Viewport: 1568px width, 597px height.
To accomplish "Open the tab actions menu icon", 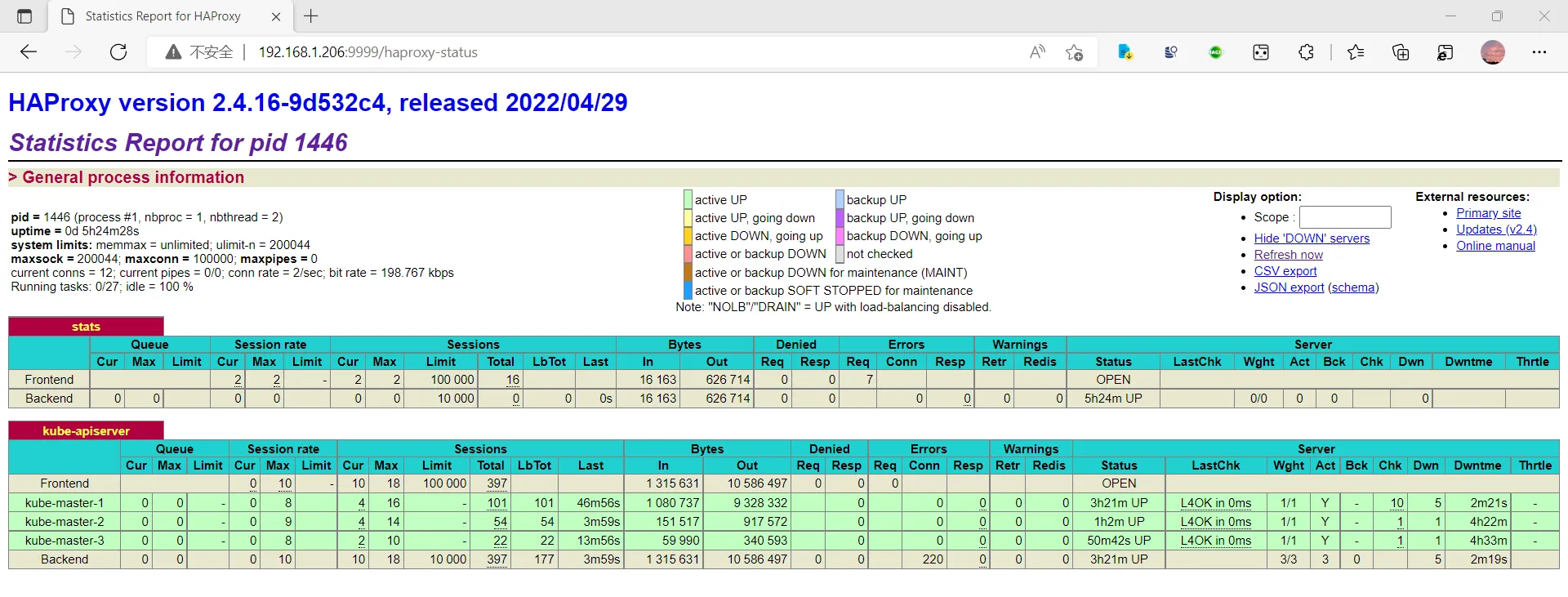I will pos(24,16).
